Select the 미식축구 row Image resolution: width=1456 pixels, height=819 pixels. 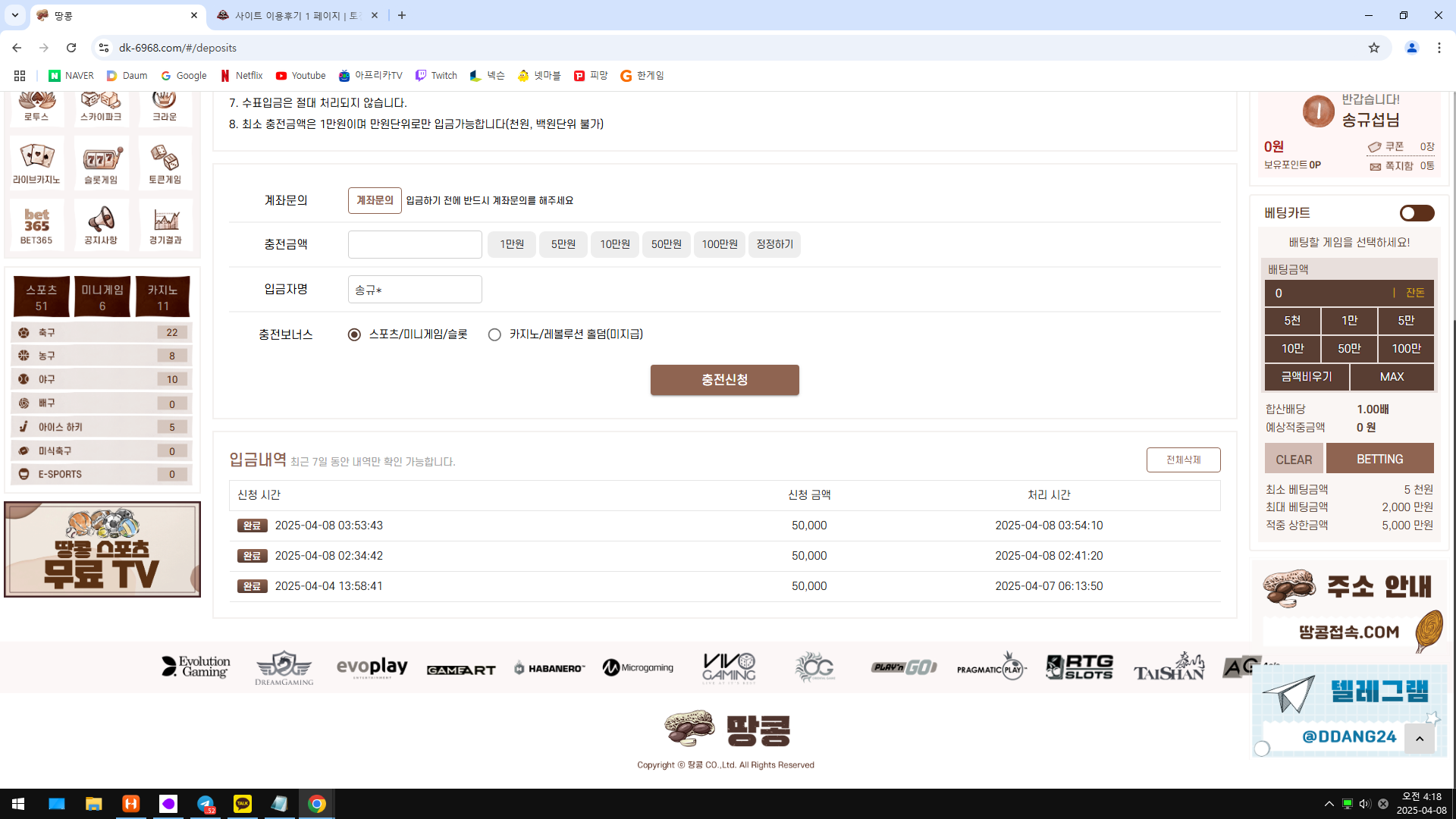102,450
